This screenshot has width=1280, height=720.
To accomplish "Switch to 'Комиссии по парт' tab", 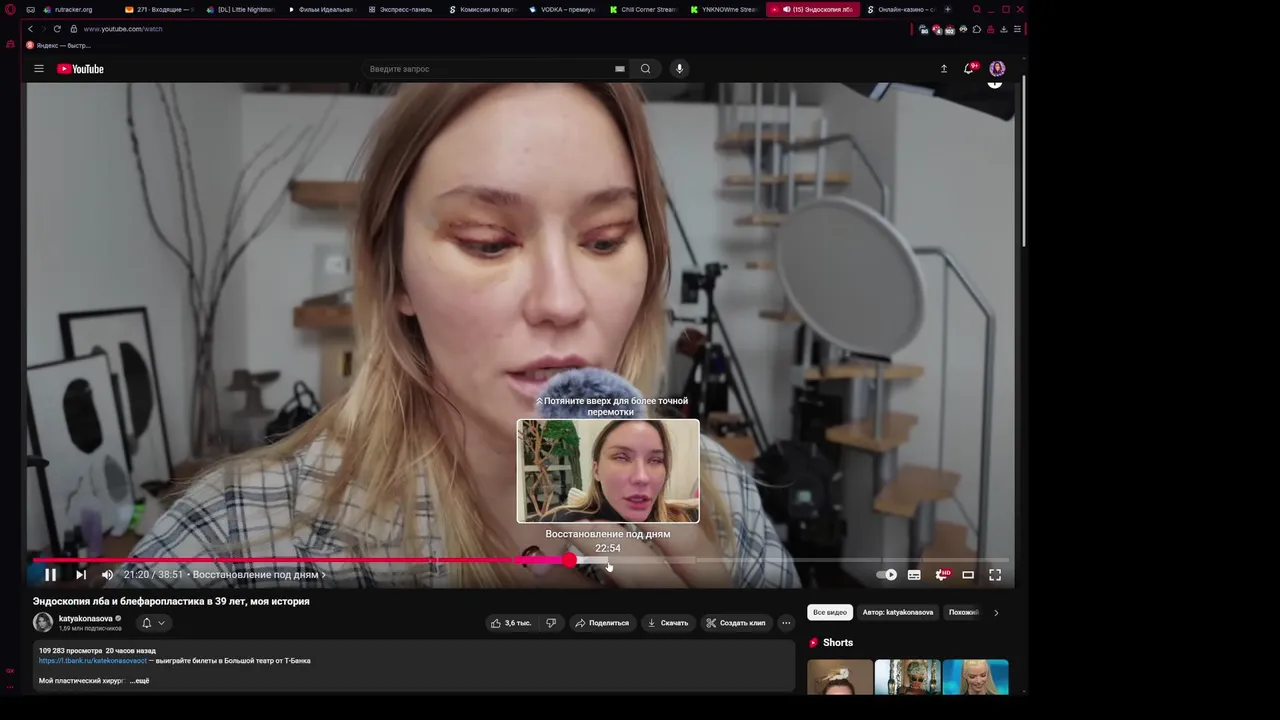I will click(483, 9).
